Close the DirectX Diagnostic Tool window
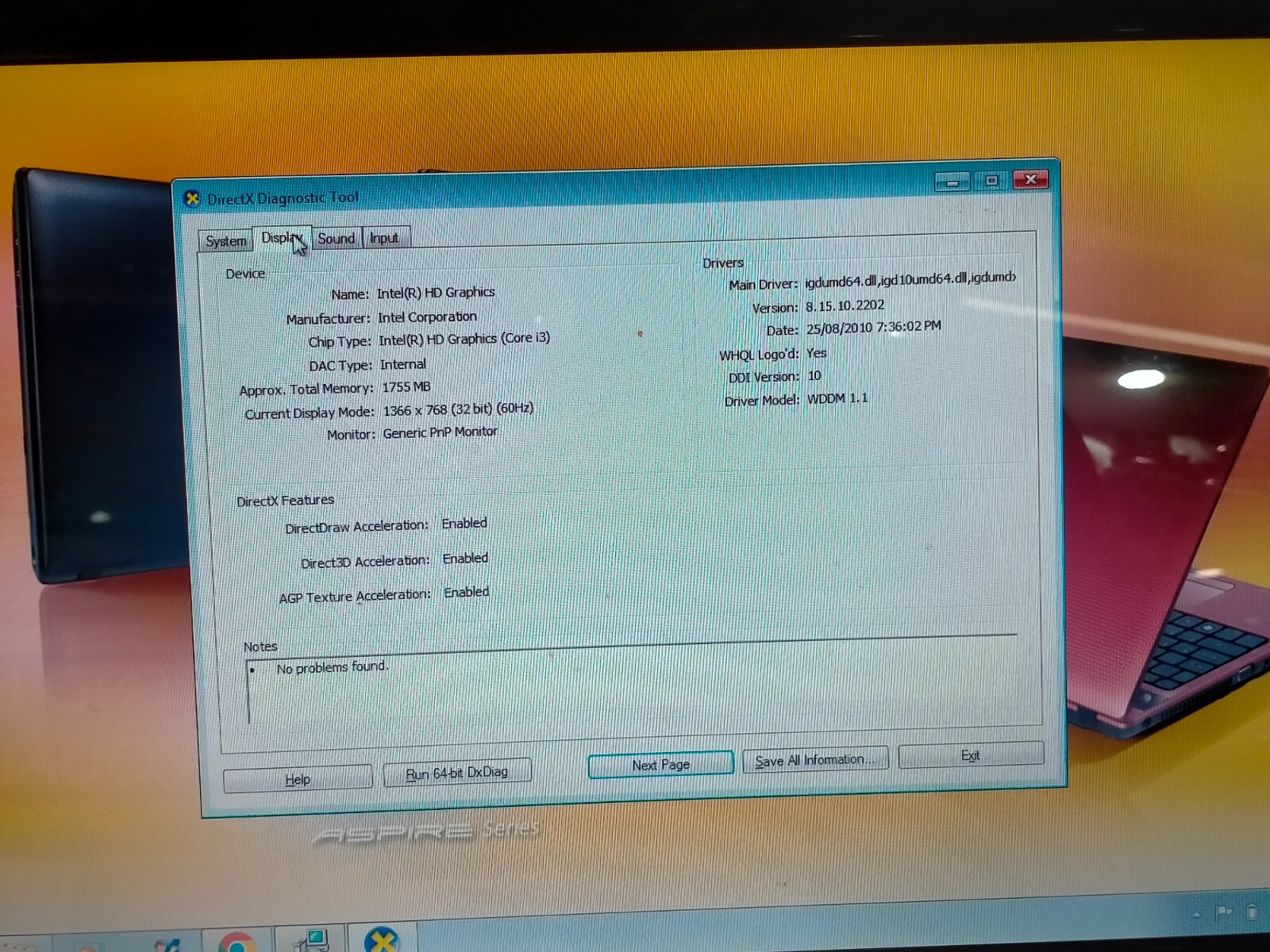Image resolution: width=1270 pixels, height=952 pixels. pyautogui.click(x=1030, y=179)
